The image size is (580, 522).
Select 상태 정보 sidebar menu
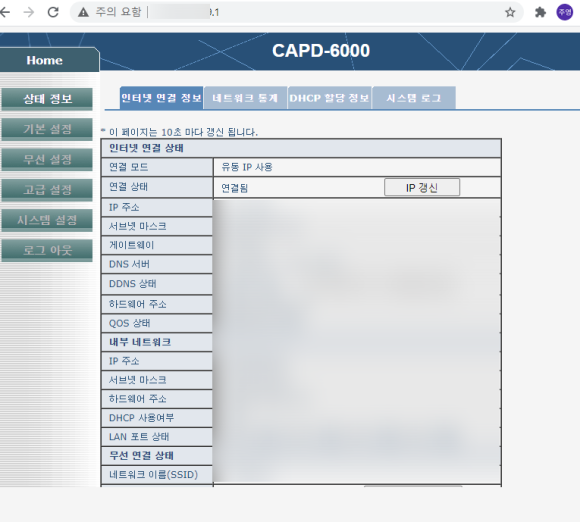coord(47,99)
